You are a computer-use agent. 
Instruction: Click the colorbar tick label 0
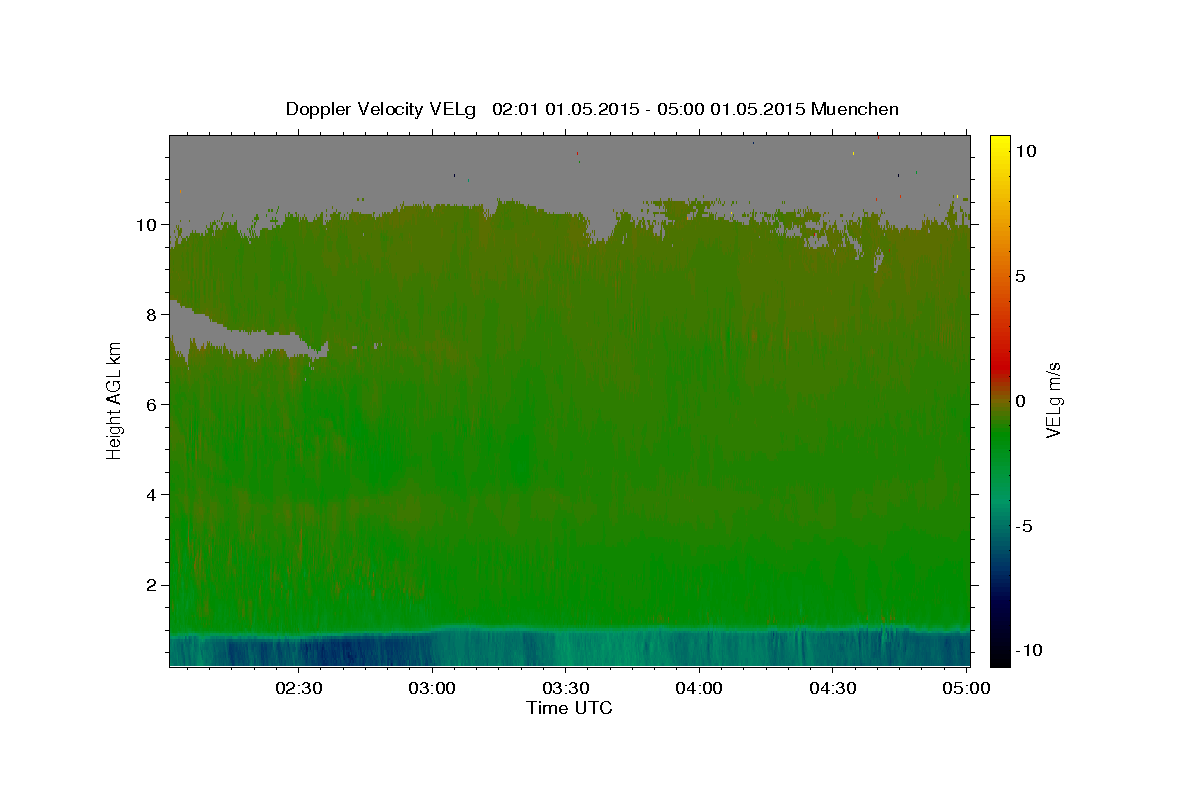1020,401
